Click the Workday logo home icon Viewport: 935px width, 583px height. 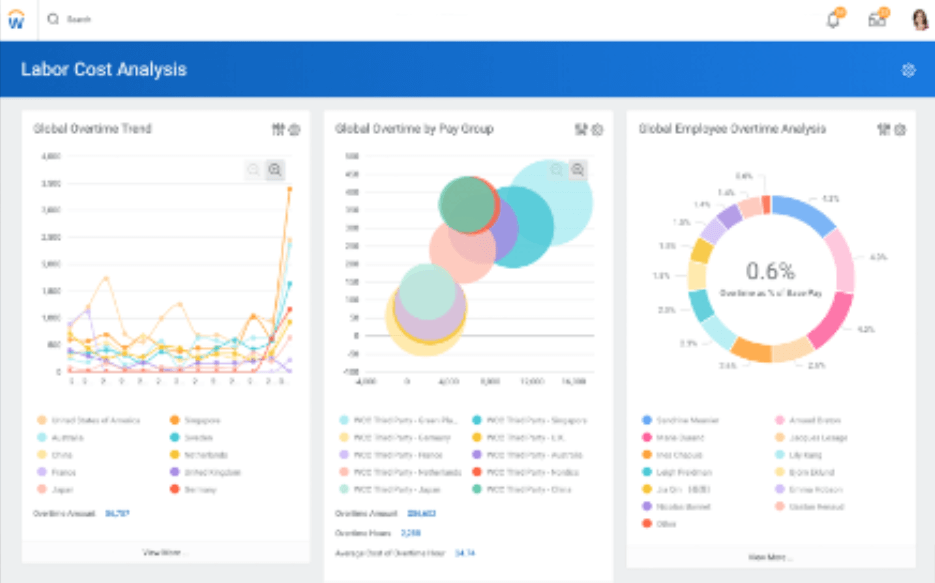click(x=16, y=19)
